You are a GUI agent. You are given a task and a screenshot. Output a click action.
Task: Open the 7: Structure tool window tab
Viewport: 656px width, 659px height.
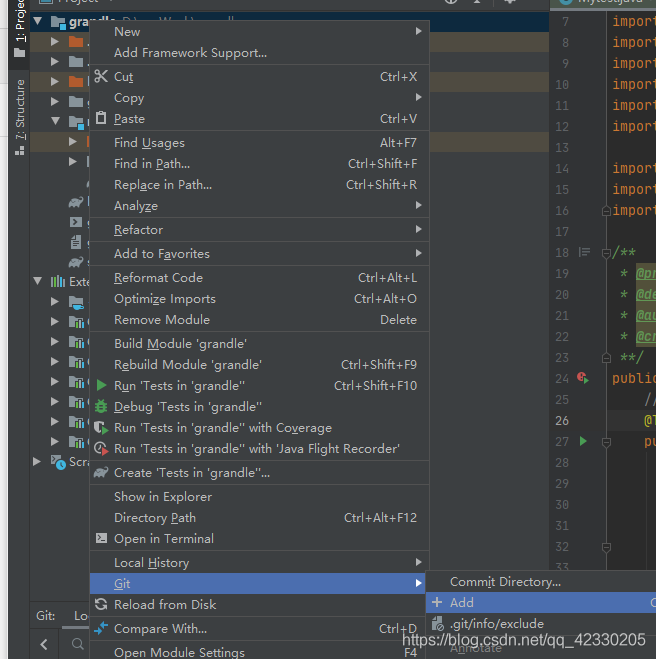click(19, 118)
